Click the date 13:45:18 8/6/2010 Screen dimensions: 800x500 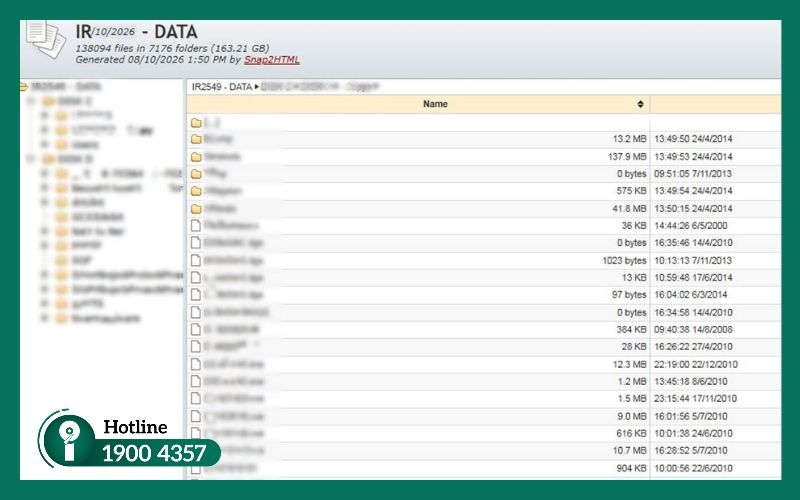pos(691,381)
